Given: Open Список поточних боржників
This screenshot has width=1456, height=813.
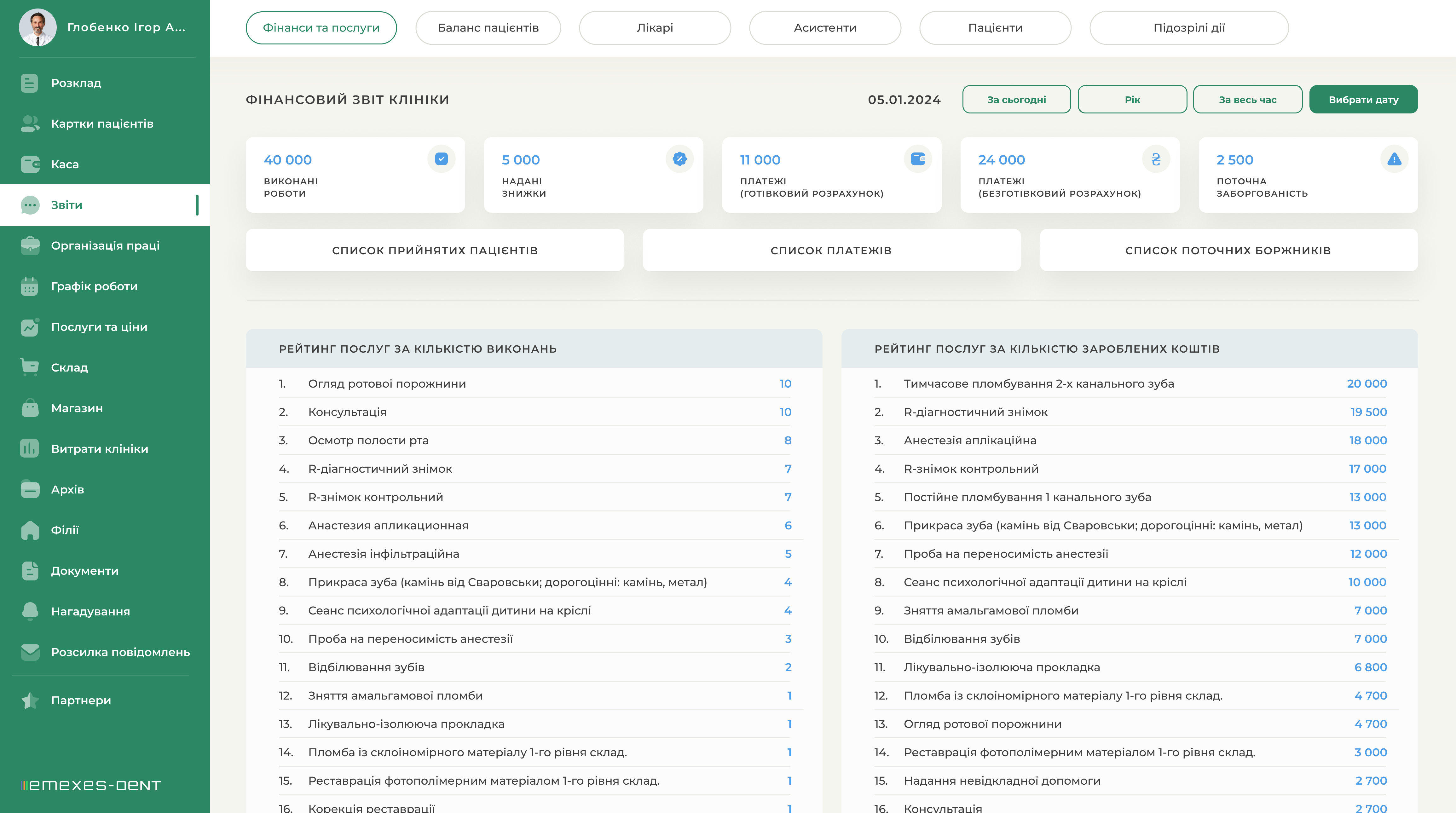Looking at the screenshot, I should tap(1228, 250).
